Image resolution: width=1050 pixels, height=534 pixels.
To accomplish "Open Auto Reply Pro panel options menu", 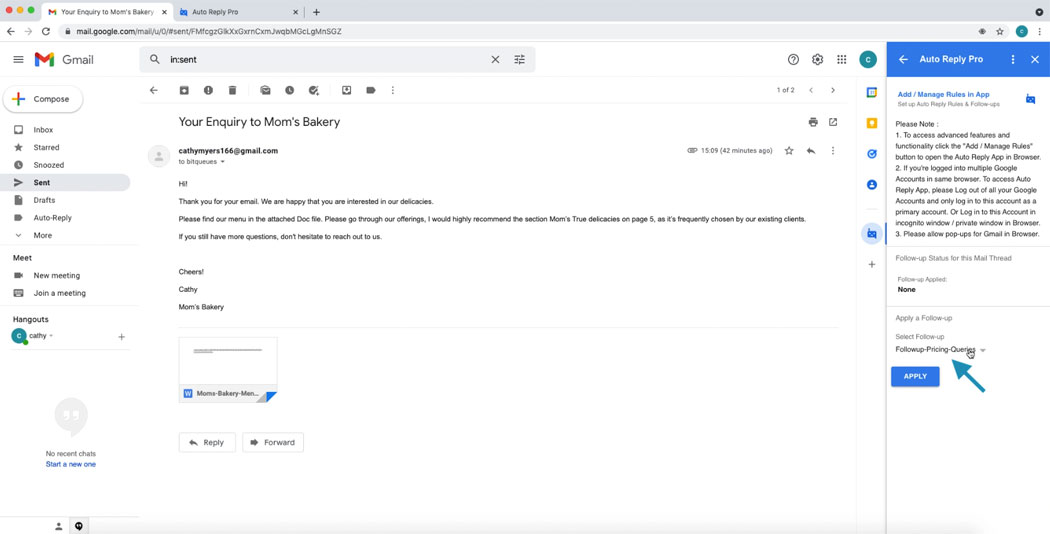I will pyautogui.click(x=1013, y=60).
